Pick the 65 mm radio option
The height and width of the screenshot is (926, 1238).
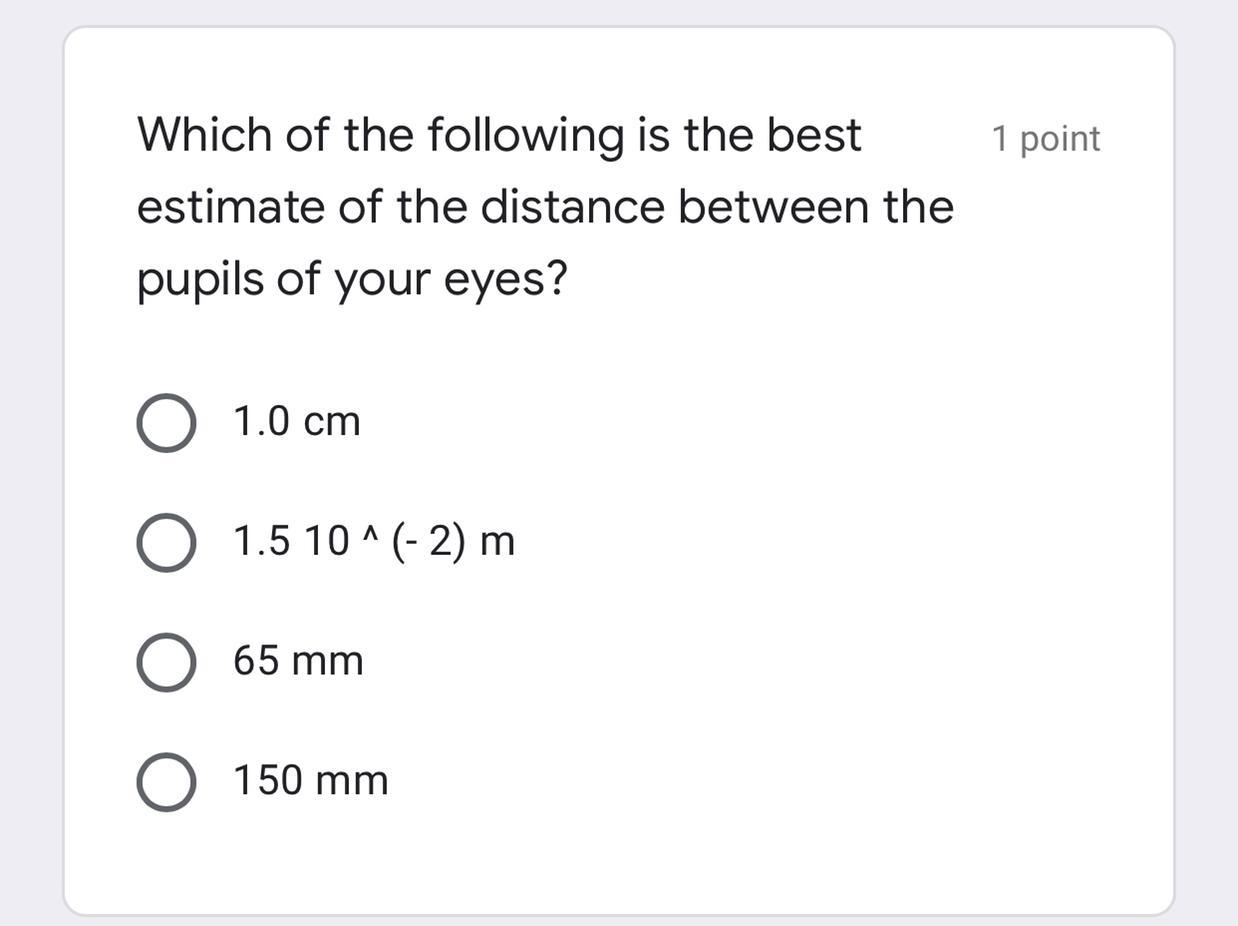tap(166, 662)
